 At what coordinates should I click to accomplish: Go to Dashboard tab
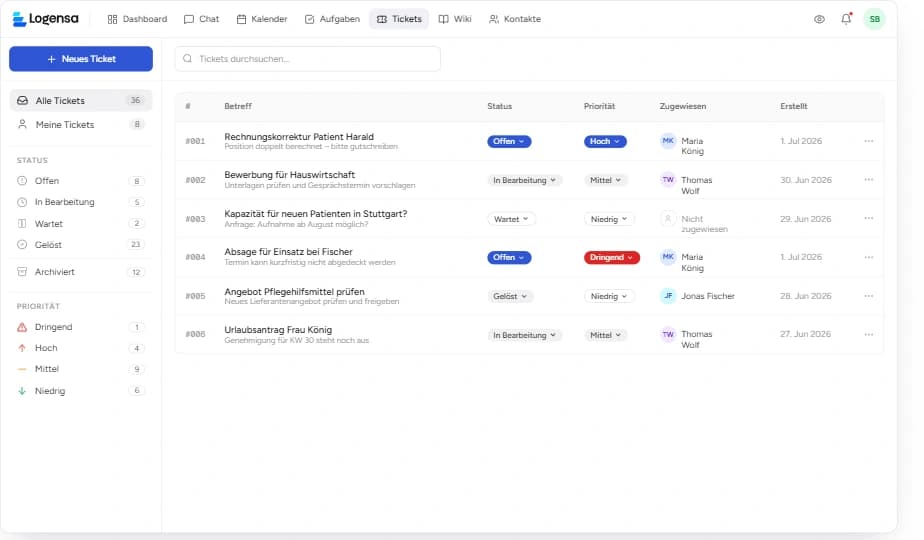tap(137, 19)
